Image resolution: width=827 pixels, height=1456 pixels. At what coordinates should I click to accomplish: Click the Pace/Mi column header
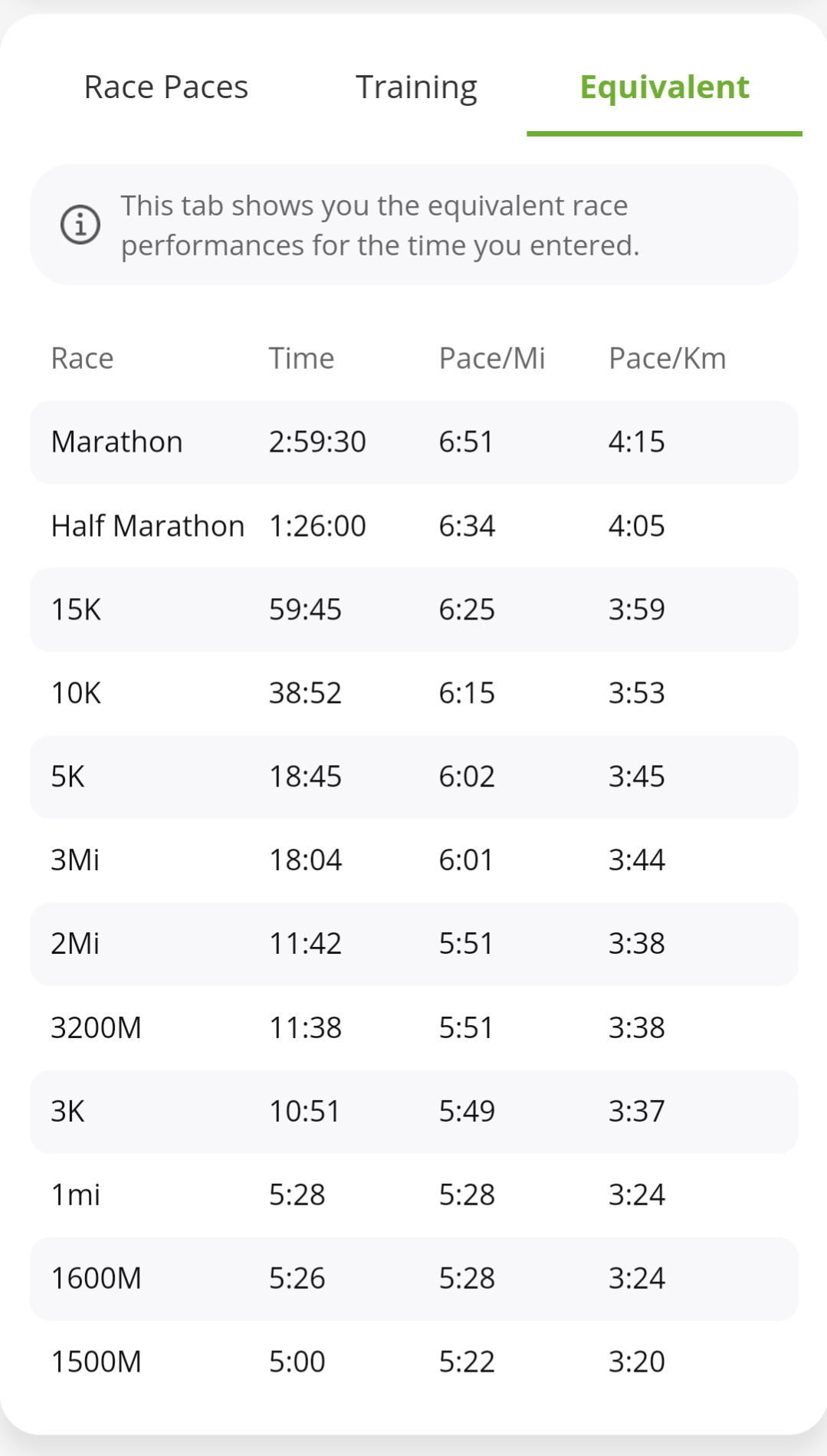coord(491,359)
